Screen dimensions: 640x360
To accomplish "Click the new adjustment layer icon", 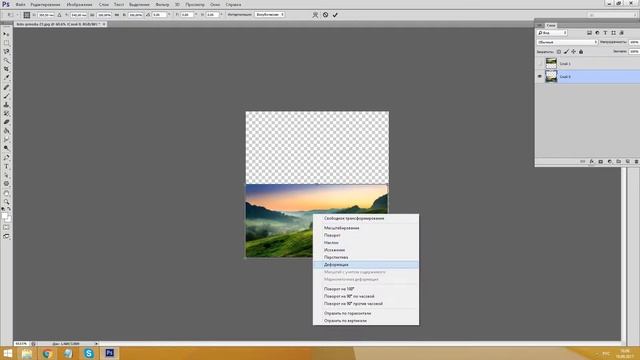I will pos(609,162).
